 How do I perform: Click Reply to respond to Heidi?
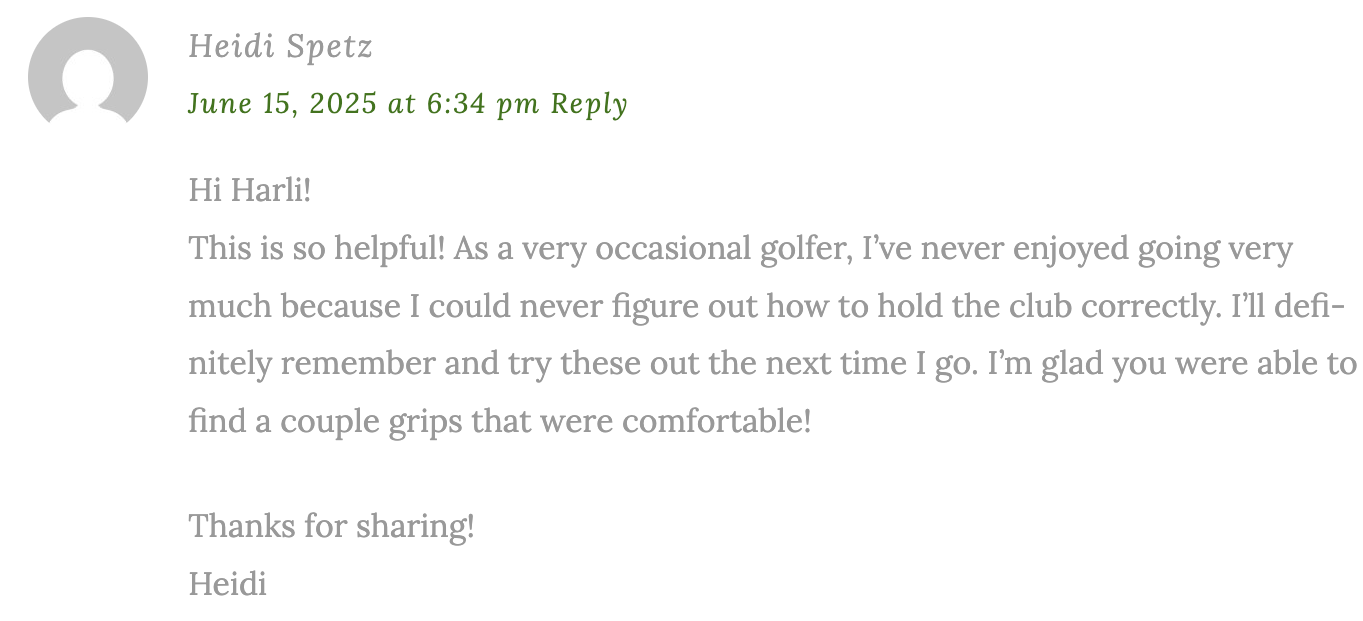[x=590, y=104]
